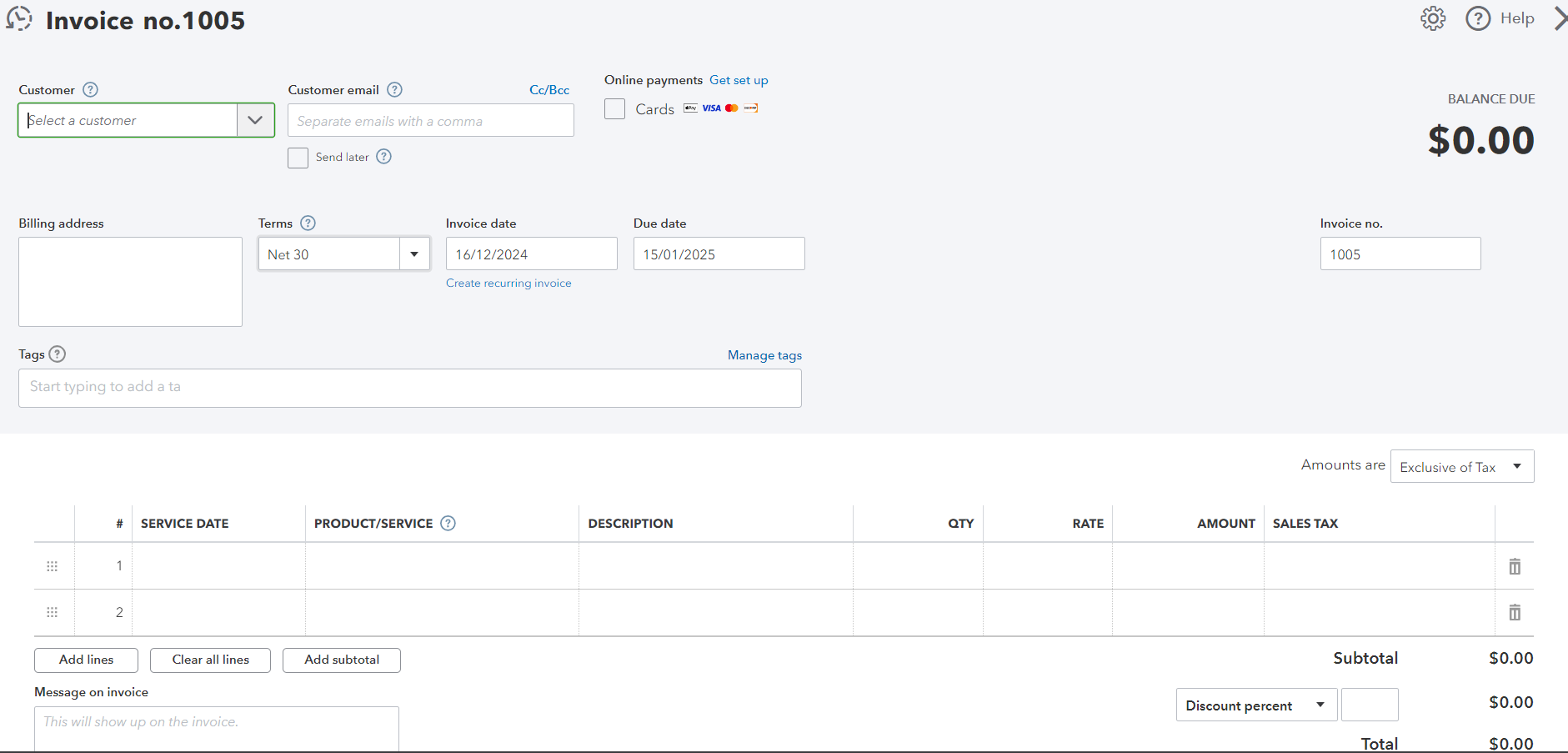
Task: Click Description cell in line 2
Action: click(x=716, y=613)
